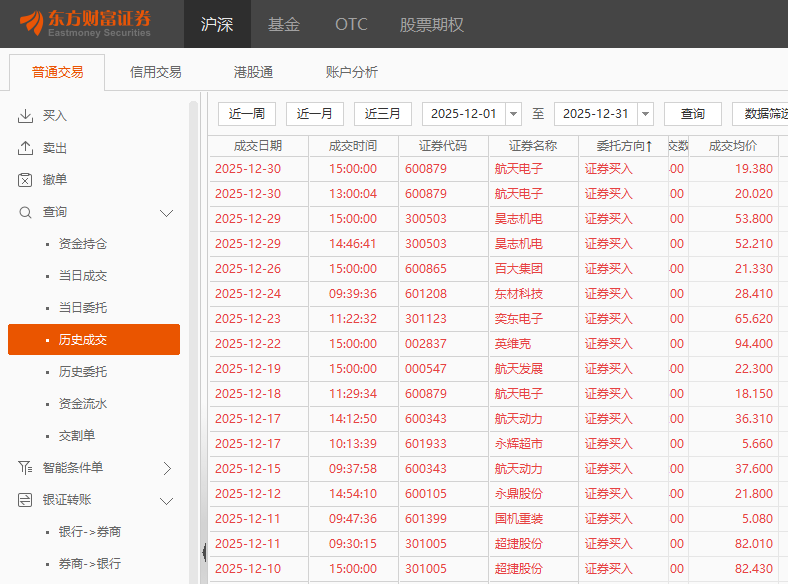Open 当日成交 in the sidebar
788x584 pixels.
click(x=83, y=276)
